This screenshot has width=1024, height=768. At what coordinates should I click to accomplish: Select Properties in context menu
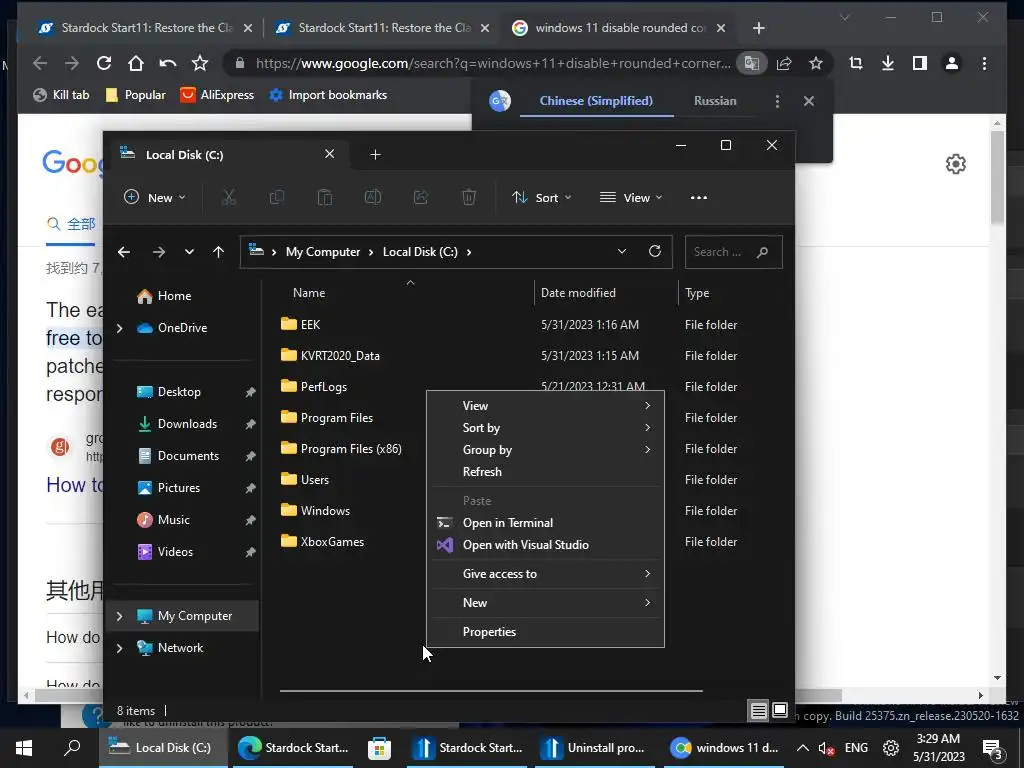tap(545, 632)
